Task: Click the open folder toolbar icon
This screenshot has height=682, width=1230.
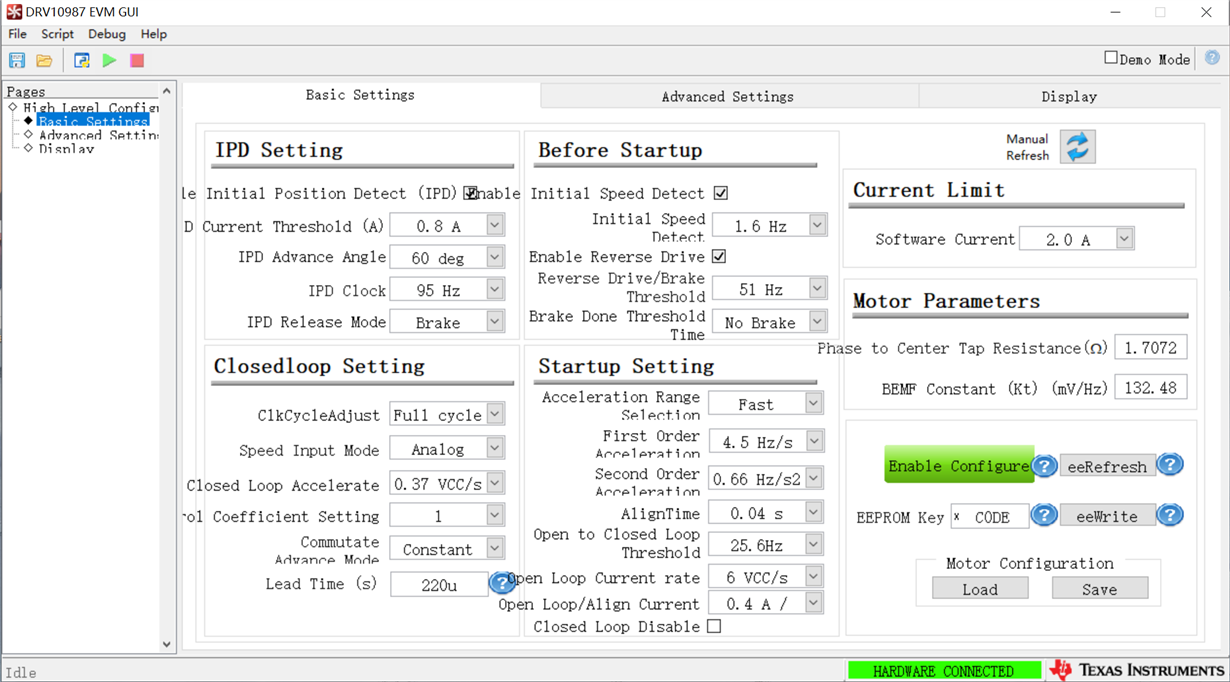Action: (44, 61)
